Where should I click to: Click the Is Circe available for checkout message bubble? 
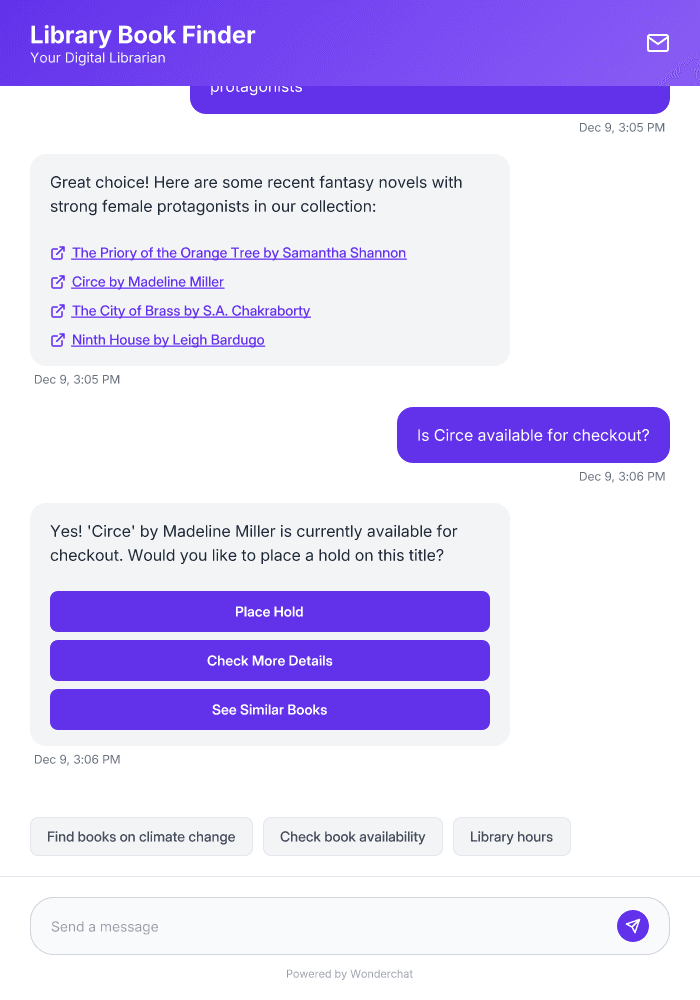tap(532, 435)
